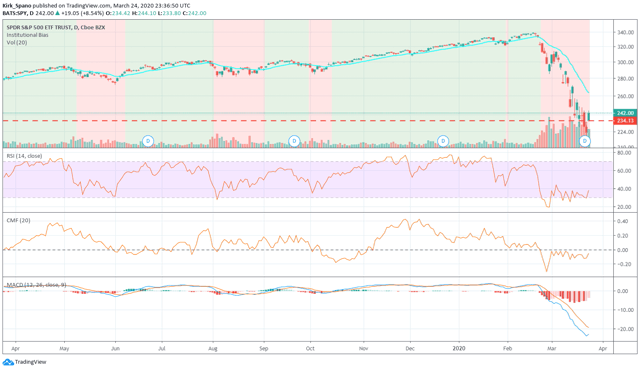Click the 224.00 price axis label

(626, 132)
